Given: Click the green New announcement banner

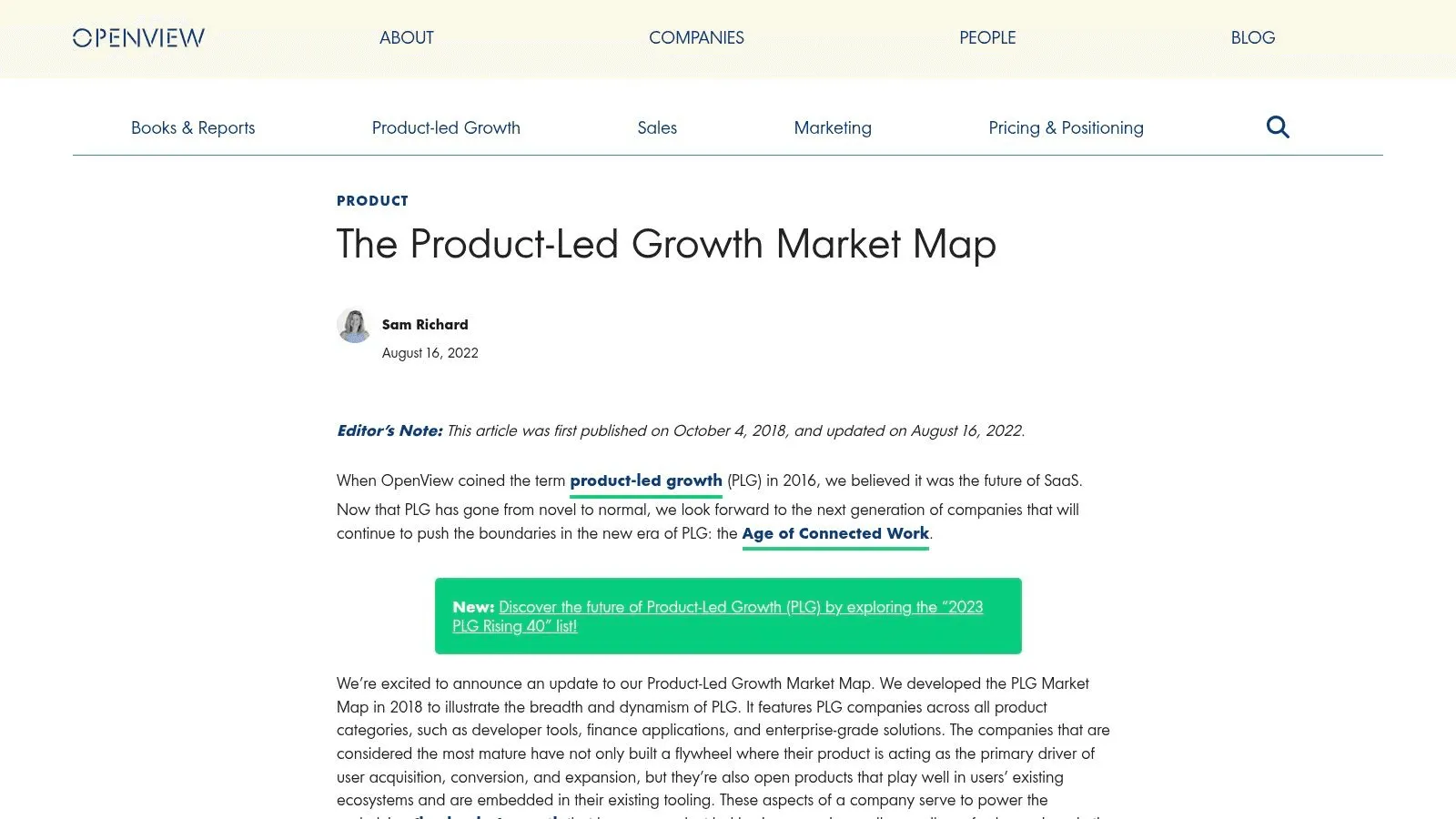Looking at the screenshot, I should pos(728,616).
